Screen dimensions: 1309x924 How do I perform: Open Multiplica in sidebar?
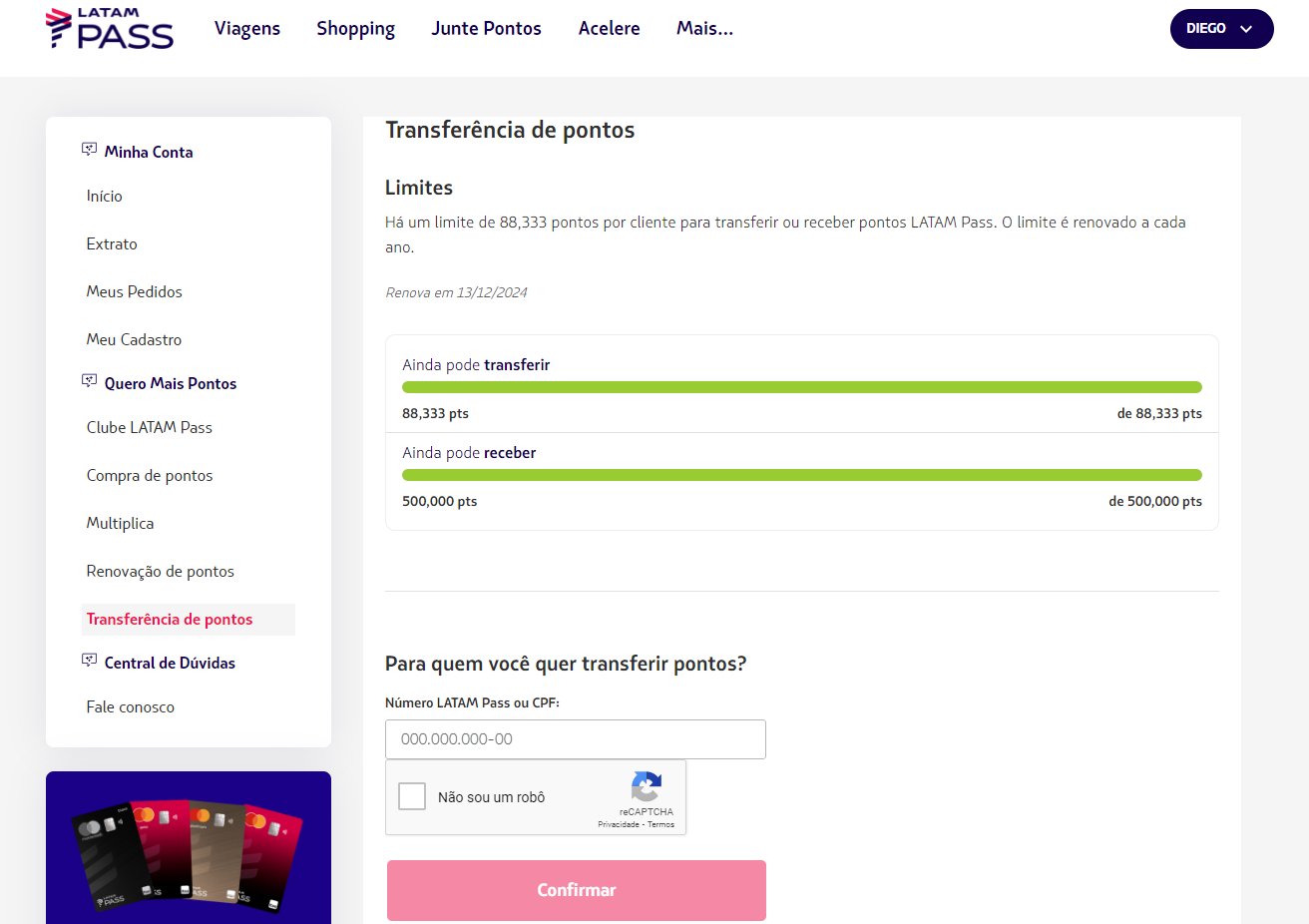coord(120,524)
